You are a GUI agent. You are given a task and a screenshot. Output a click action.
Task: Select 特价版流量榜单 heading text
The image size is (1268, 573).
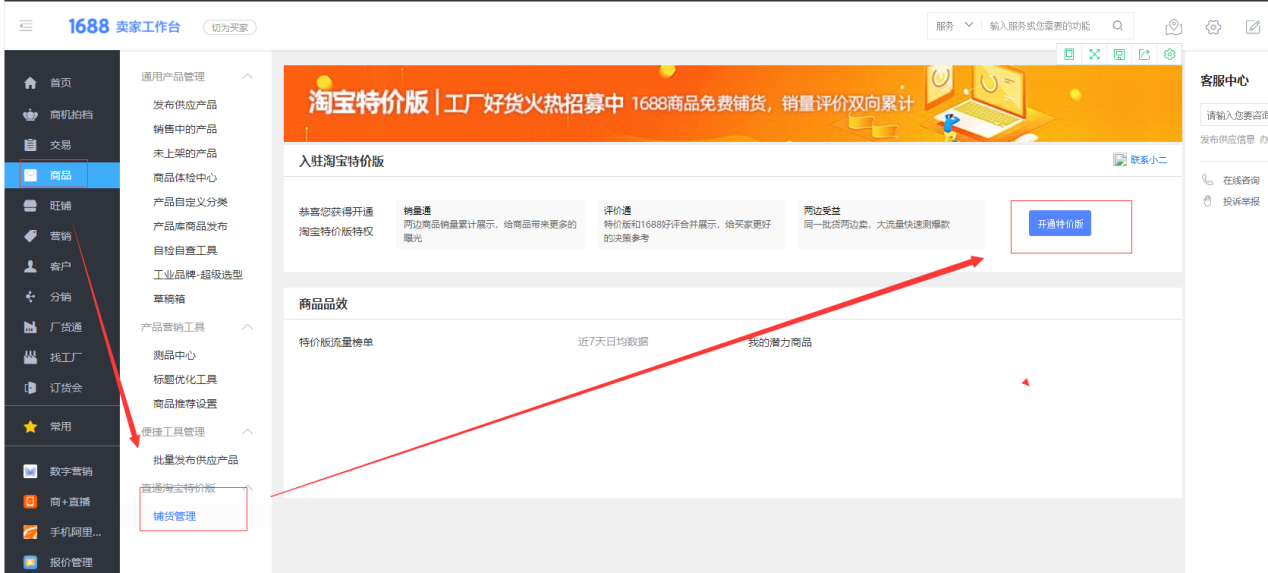336,342
